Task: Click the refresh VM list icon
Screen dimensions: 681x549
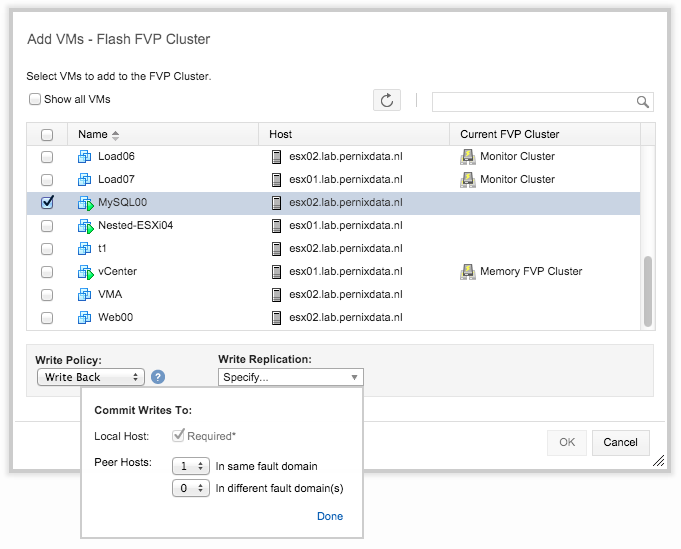Action: click(387, 100)
